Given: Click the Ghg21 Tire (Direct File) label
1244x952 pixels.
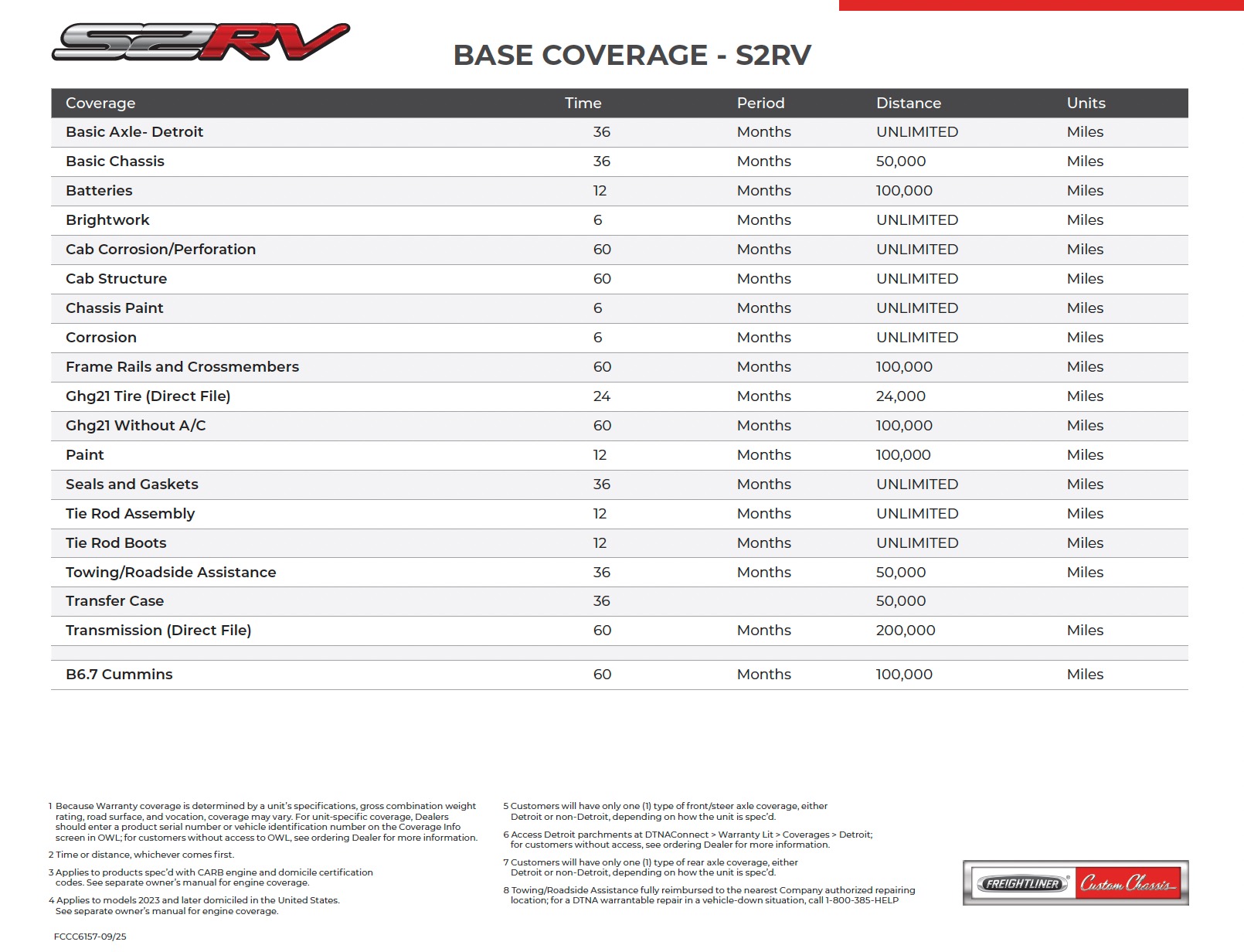Looking at the screenshot, I should pyautogui.click(x=148, y=396).
